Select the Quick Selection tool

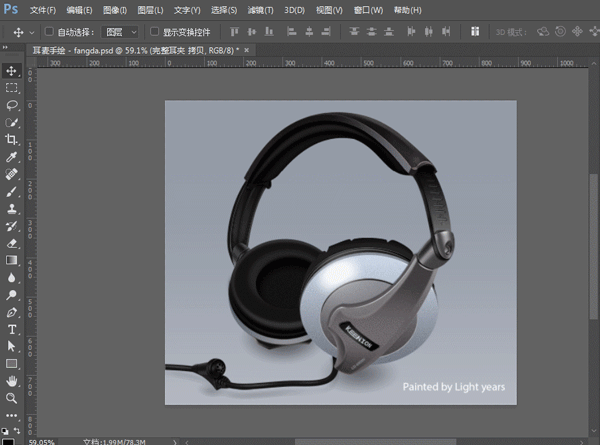[x=11, y=122]
